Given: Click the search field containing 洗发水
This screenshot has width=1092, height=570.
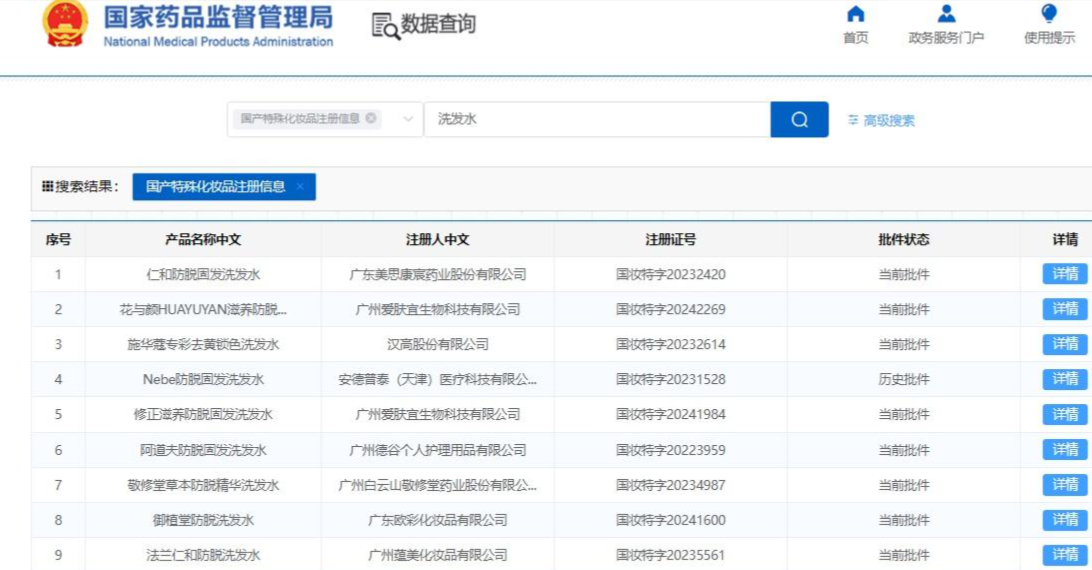Looking at the screenshot, I should coord(598,119).
